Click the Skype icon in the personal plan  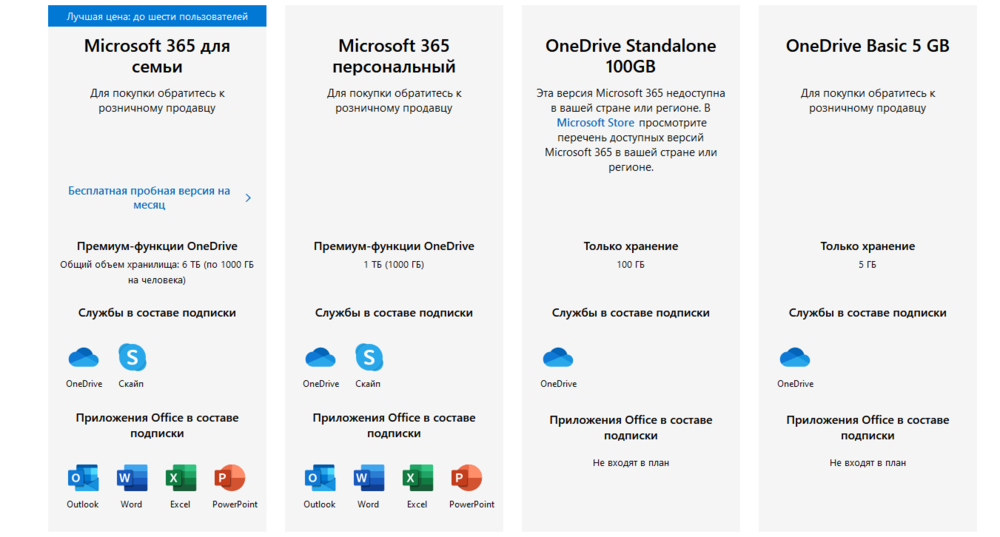[x=369, y=357]
